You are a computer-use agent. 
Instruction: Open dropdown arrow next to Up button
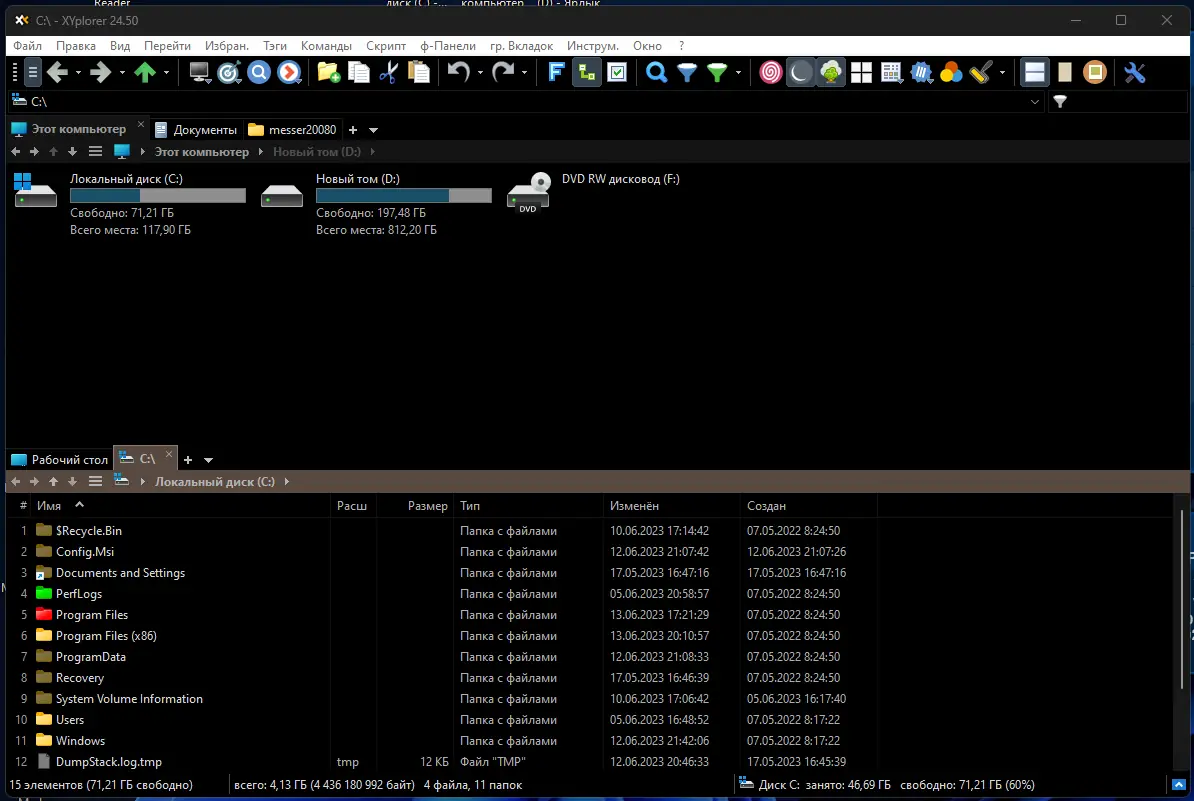[x=166, y=73]
